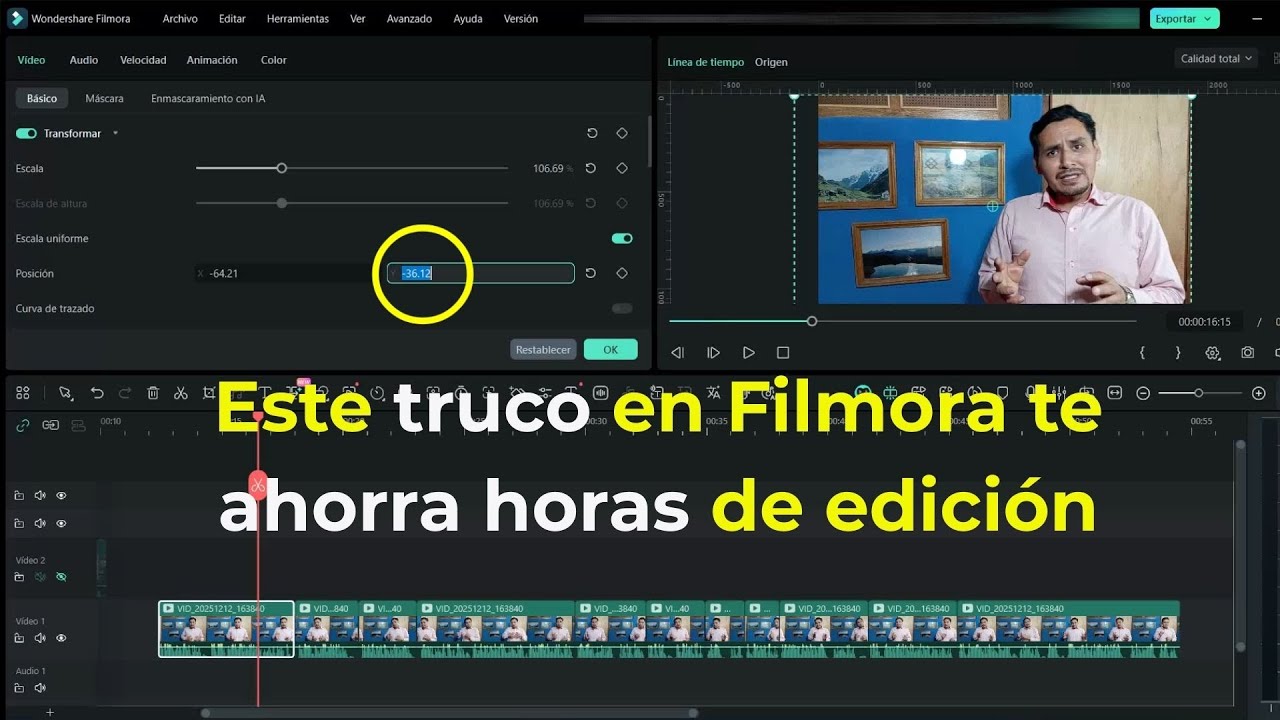Toggle the green auto-link chain icon
1280x720 pixels.
pos(23,425)
